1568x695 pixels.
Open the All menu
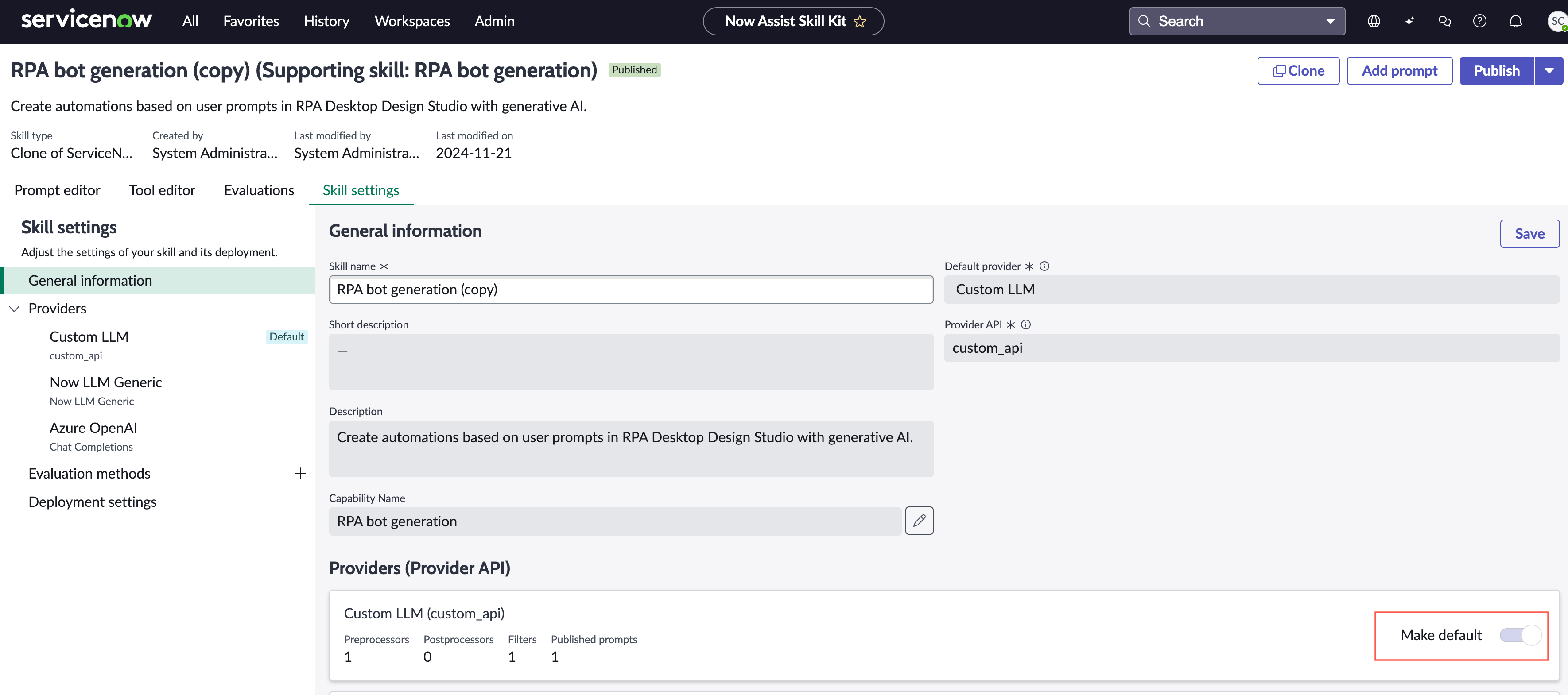(x=190, y=21)
